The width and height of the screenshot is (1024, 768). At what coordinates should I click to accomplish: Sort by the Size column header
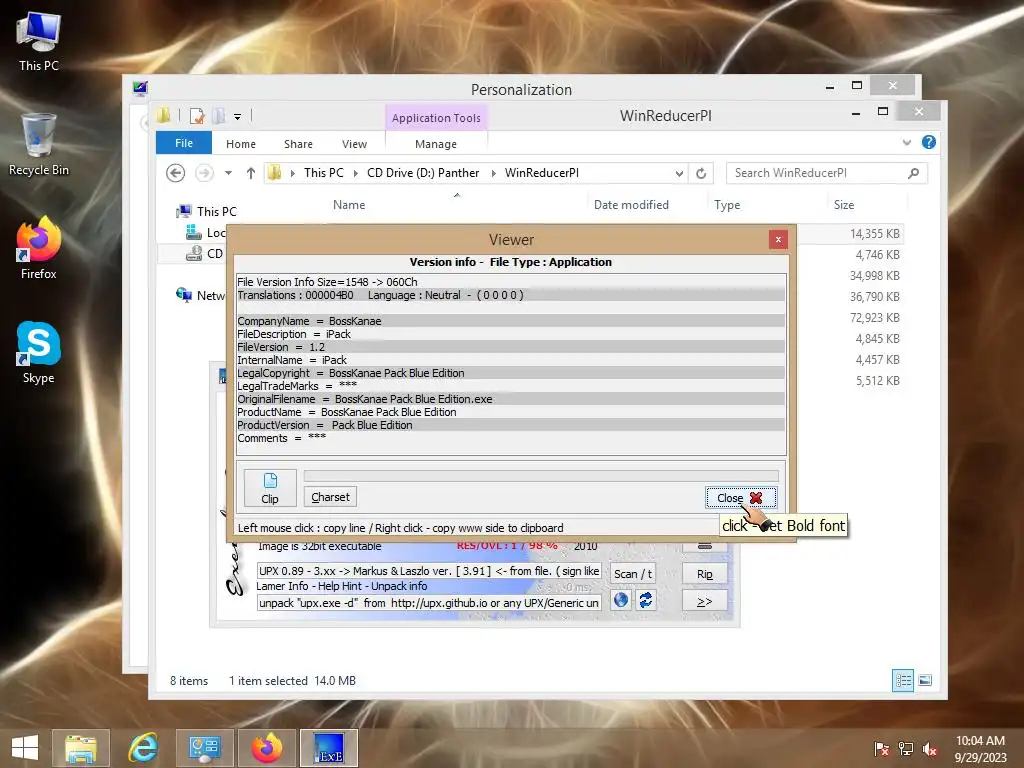844,205
